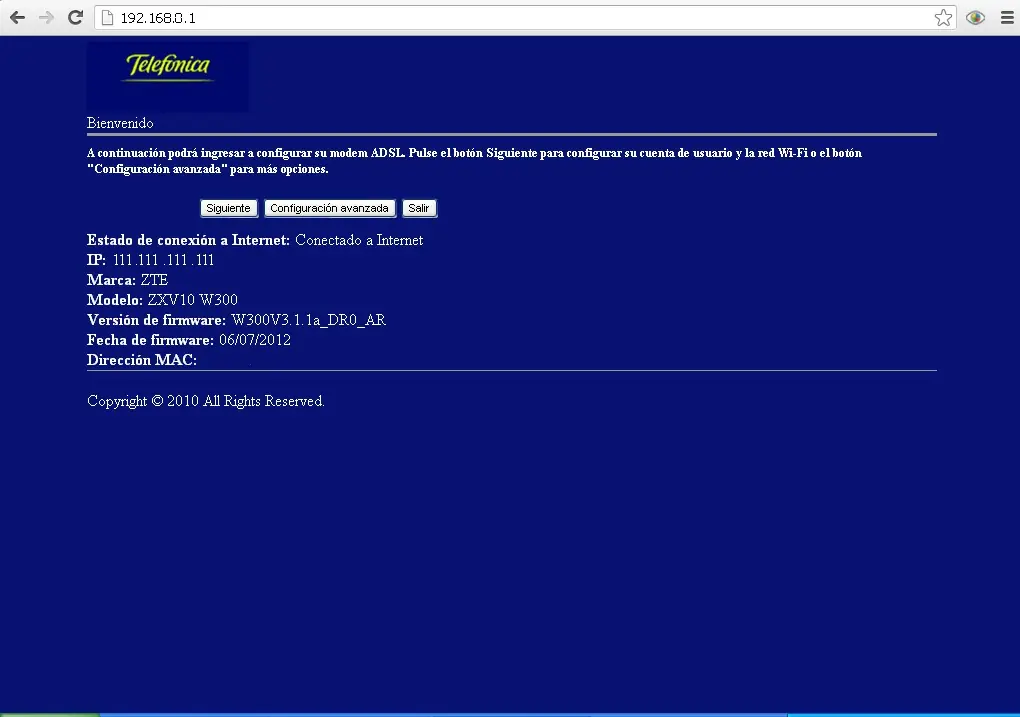Click the model text ZXV10 W300
The width and height of the screenshot is (1020, 717).
pos(193,300)
